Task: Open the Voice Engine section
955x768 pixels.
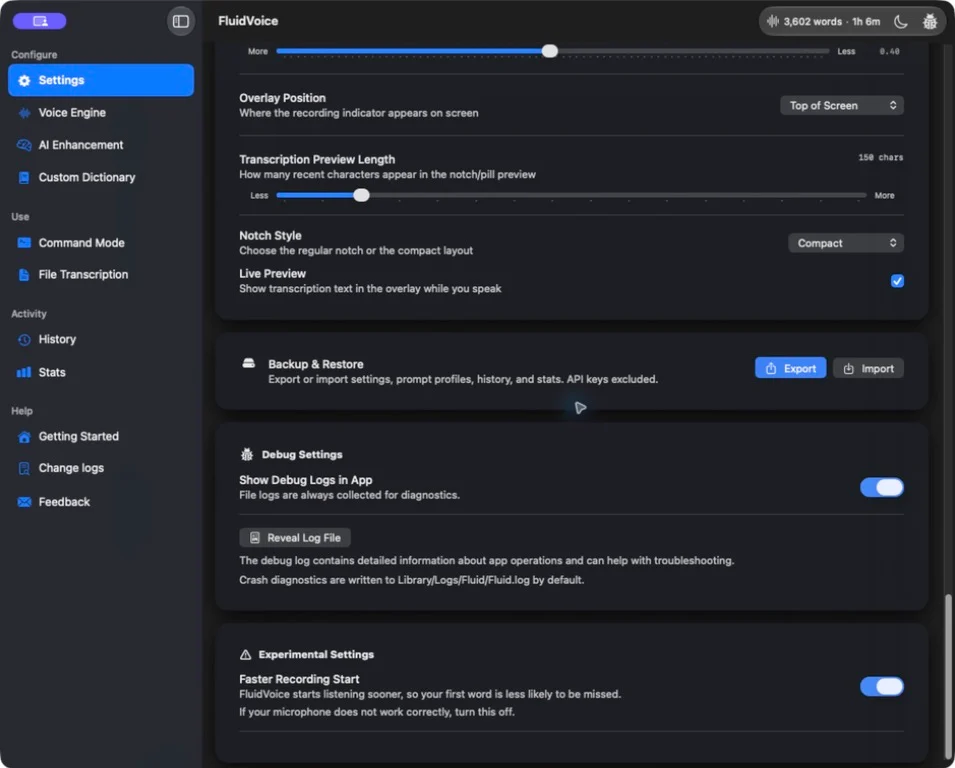Action: pos(101,113)
